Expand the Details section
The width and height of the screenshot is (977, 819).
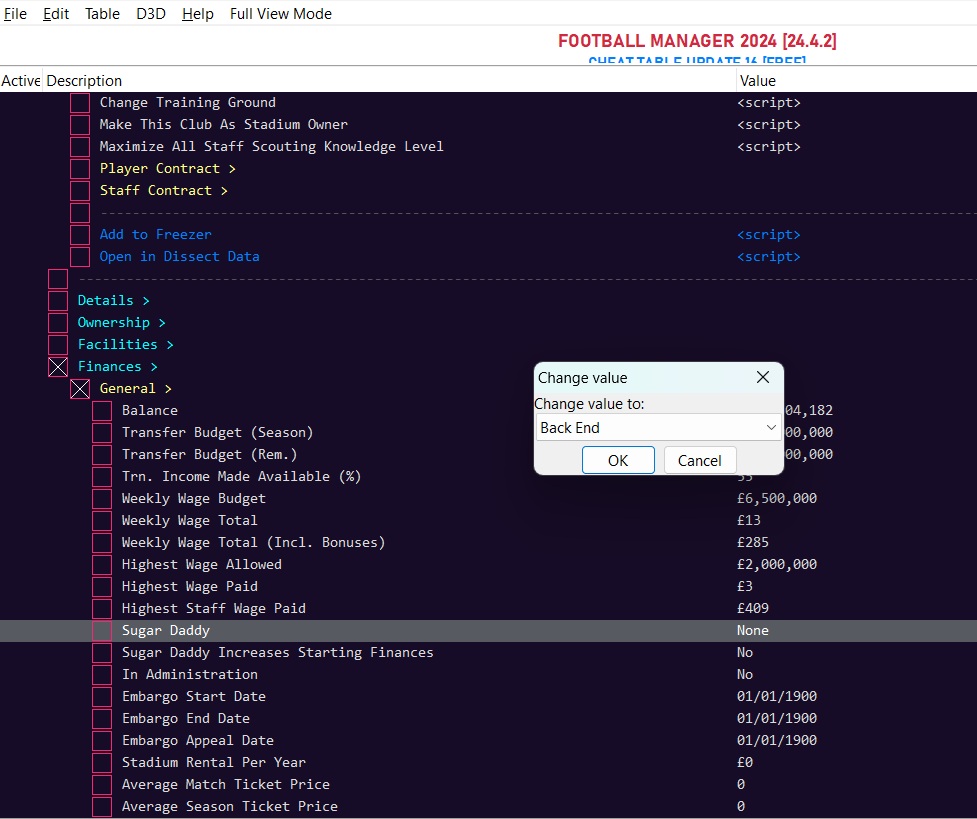113,301
